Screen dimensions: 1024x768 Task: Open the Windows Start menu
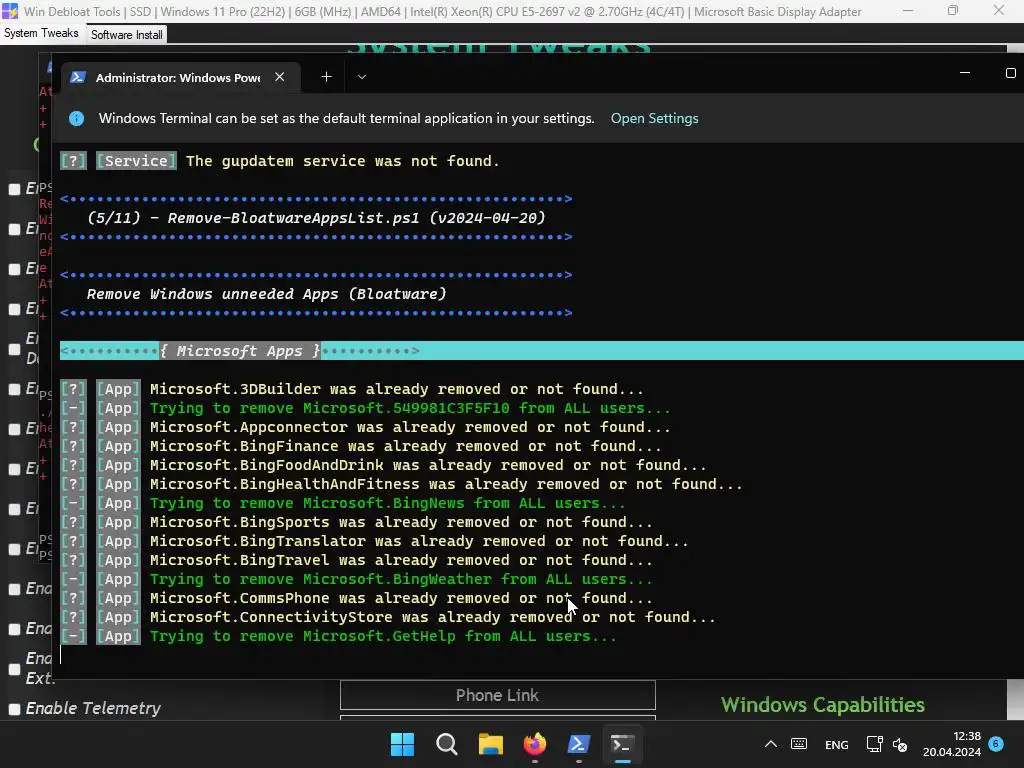point(402,744)
